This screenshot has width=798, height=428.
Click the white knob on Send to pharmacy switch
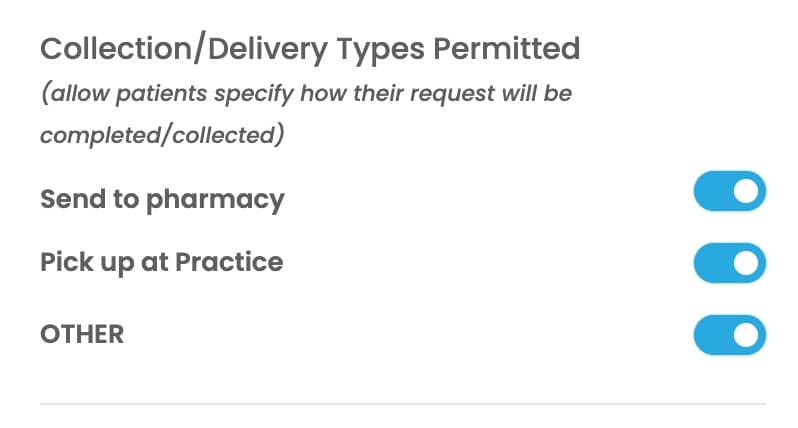click(x=745, y=191)
